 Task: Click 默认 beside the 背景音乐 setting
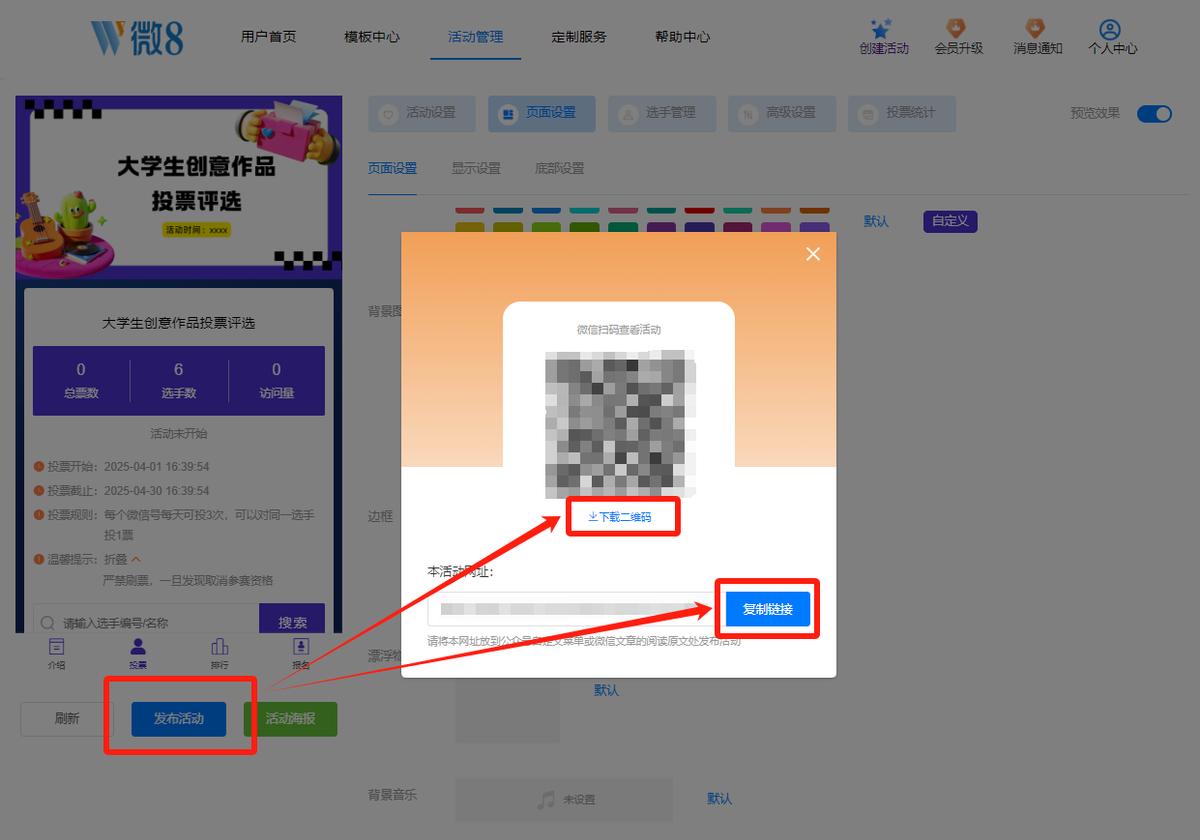(x=720, y=799)
